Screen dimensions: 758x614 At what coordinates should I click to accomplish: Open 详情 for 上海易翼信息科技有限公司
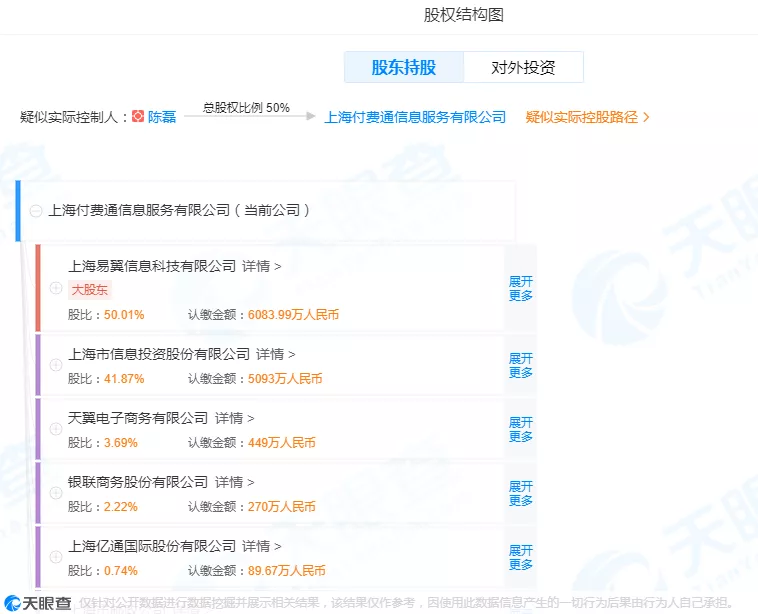pos(262,266)
